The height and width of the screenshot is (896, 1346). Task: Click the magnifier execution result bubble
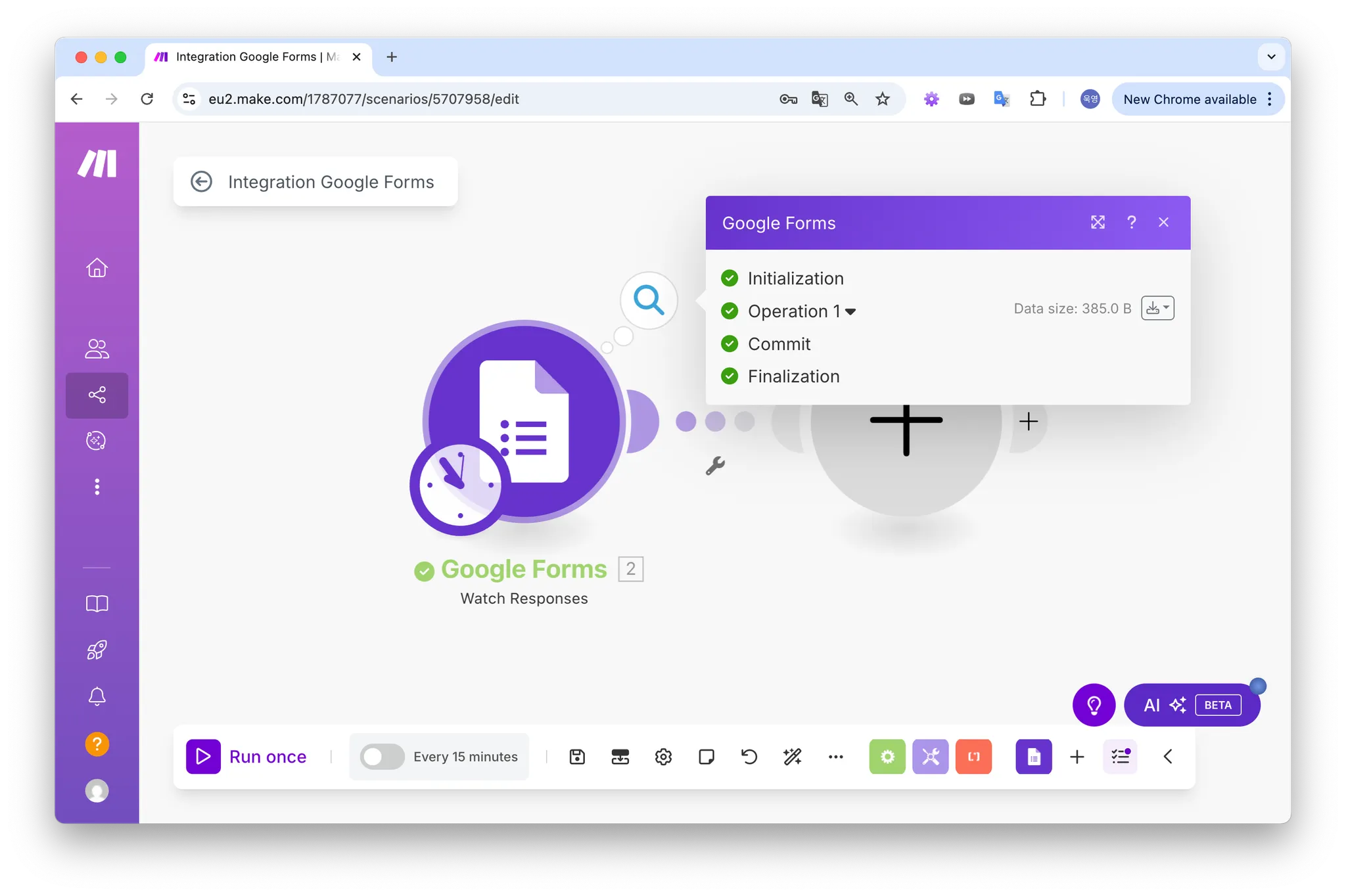click(x=649, y=300)
